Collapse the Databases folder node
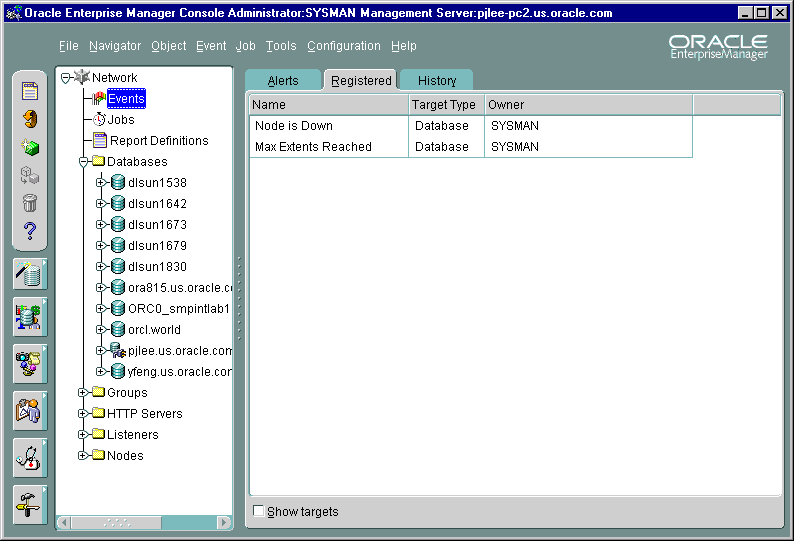The image size is (794, 541). pyautogui.click(x=84, y=162)
